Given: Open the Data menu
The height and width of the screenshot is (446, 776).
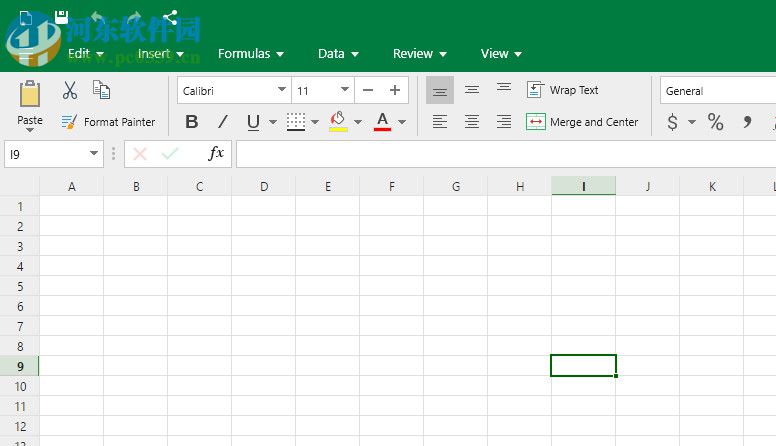Looking at the screenshot, I should point(339,53).
